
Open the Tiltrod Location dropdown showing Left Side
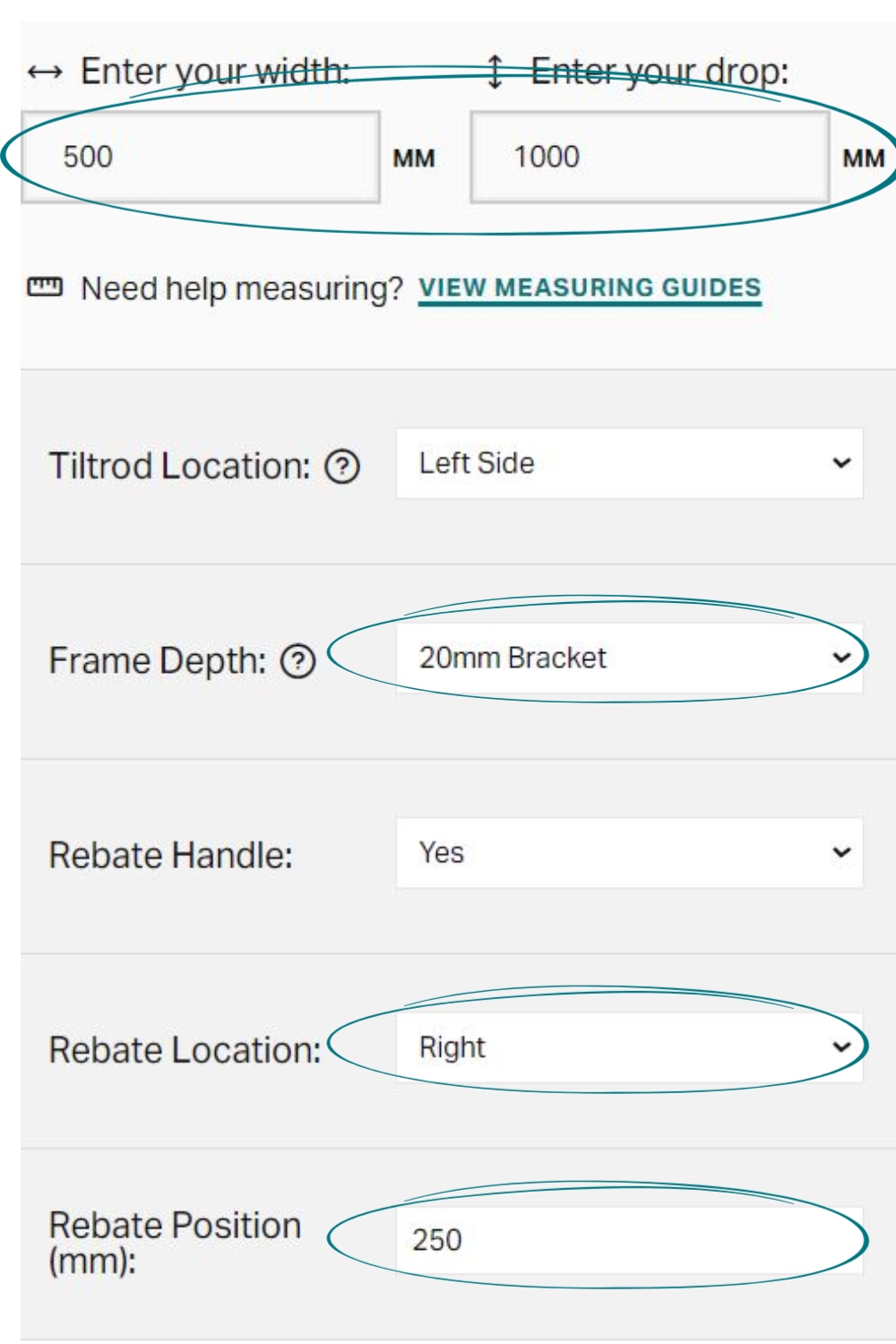click(x=630, y=463)
